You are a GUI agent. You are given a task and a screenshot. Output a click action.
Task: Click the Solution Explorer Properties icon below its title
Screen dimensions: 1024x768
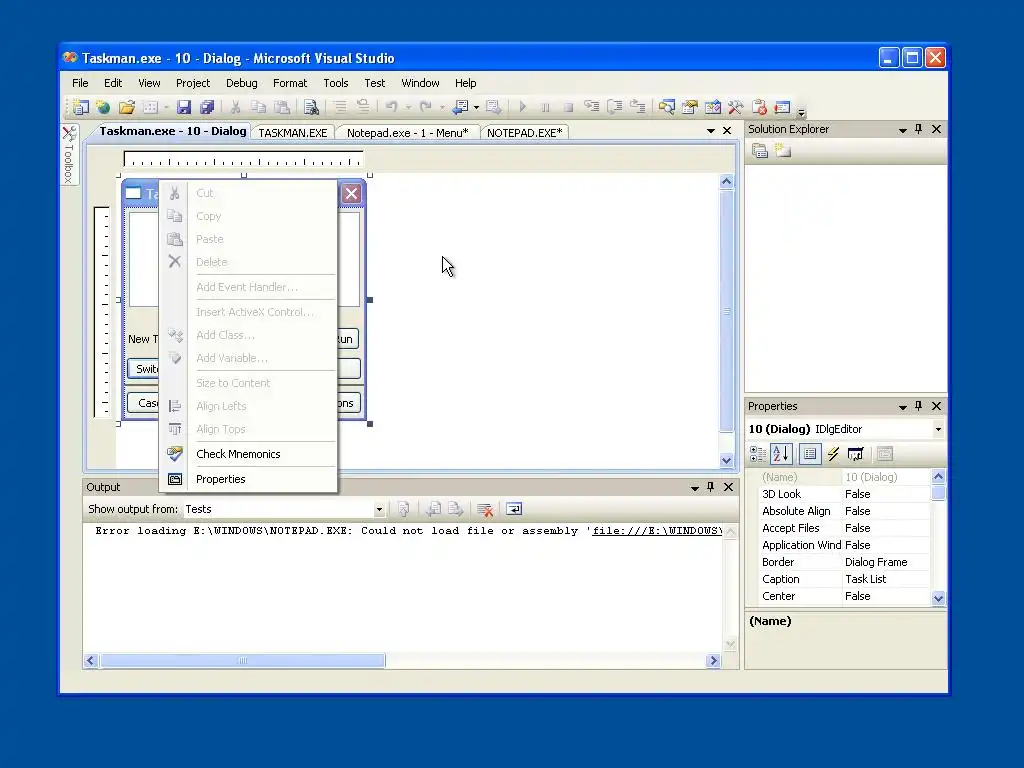click(759, 152)
